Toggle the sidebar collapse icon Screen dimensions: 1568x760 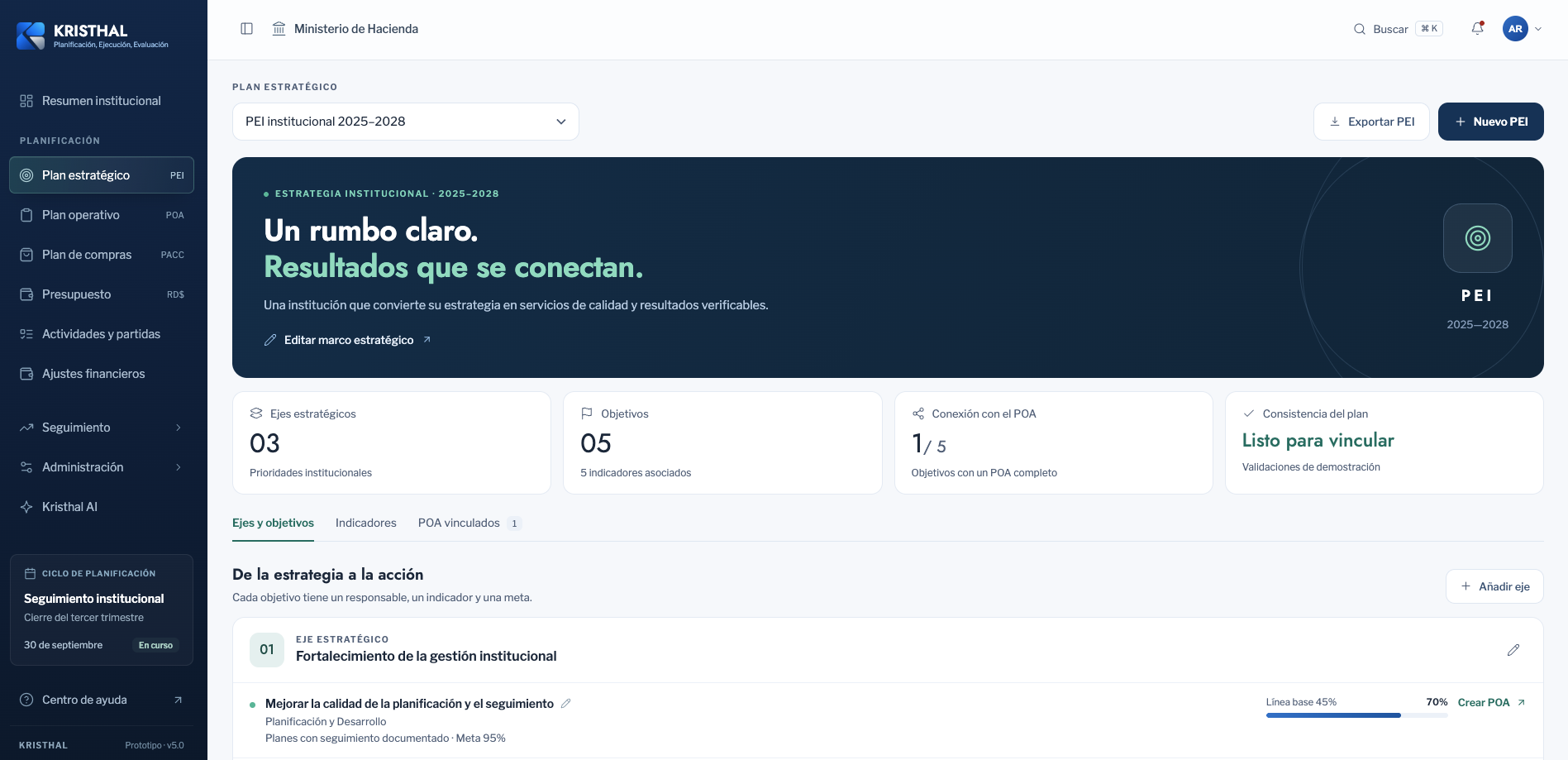tap(246, 29)
